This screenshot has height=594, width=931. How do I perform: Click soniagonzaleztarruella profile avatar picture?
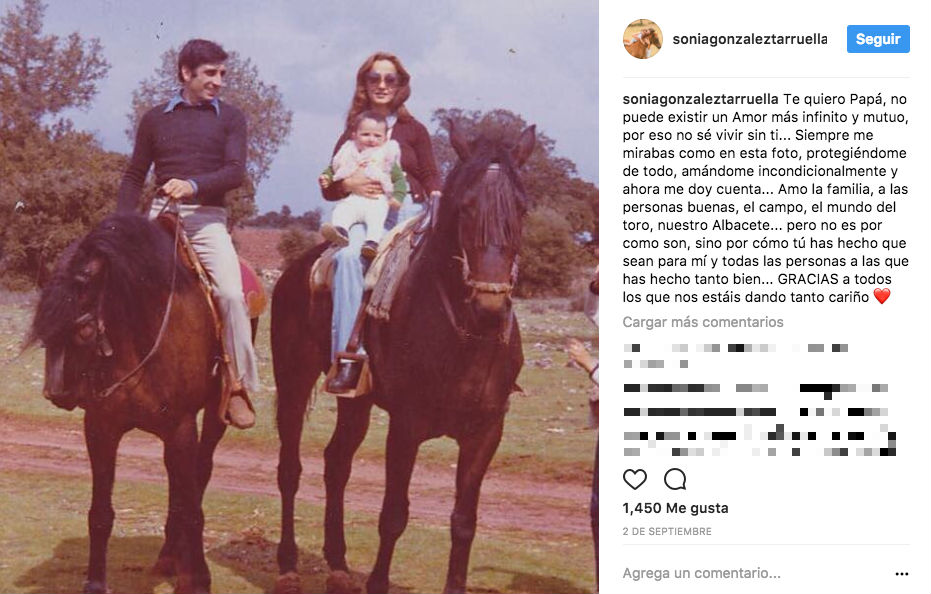[642, 39]
